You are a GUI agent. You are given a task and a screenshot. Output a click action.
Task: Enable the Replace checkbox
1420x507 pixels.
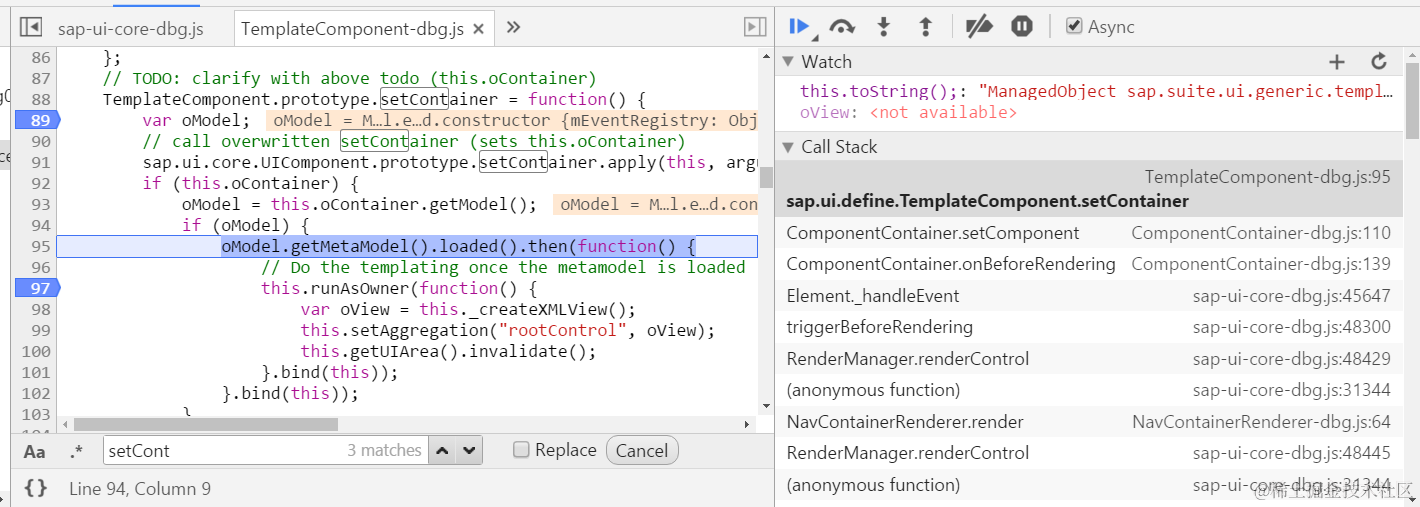click(521, 450)
